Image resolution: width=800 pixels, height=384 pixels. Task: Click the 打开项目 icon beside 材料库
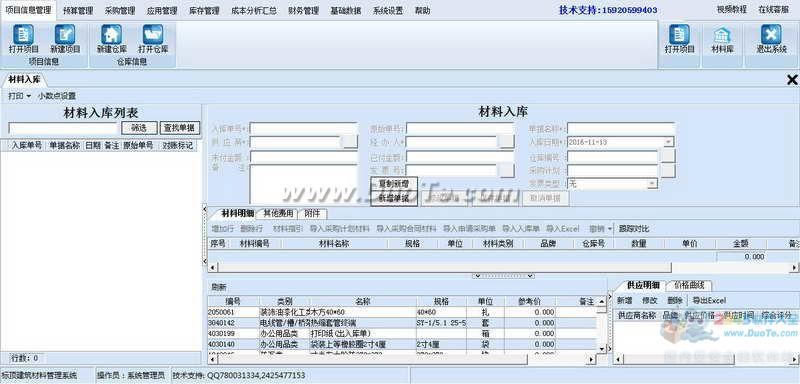click(679, 35)
